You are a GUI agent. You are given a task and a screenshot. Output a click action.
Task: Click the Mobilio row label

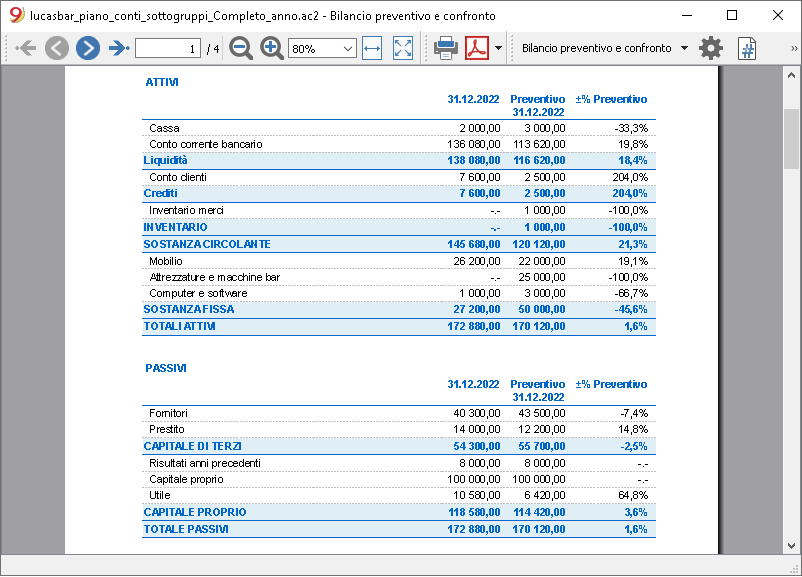166,261
